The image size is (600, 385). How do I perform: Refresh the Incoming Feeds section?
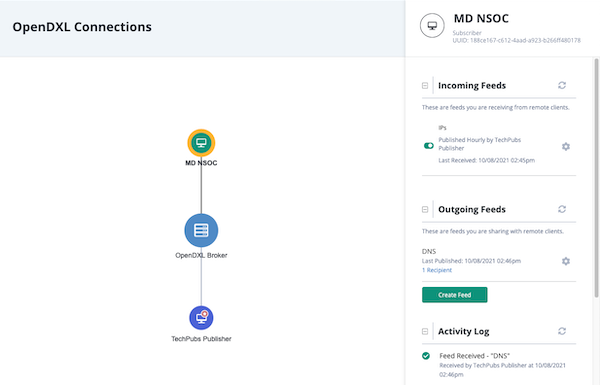coord(562,85)
